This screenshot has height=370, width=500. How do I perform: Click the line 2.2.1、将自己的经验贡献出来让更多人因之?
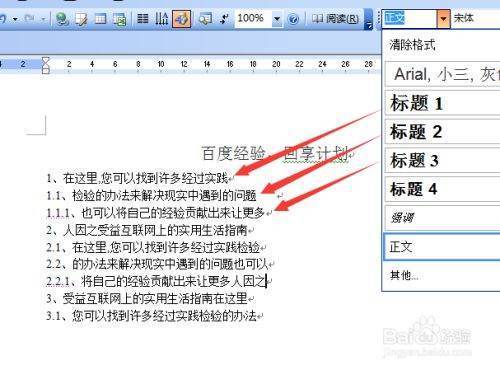156,282
